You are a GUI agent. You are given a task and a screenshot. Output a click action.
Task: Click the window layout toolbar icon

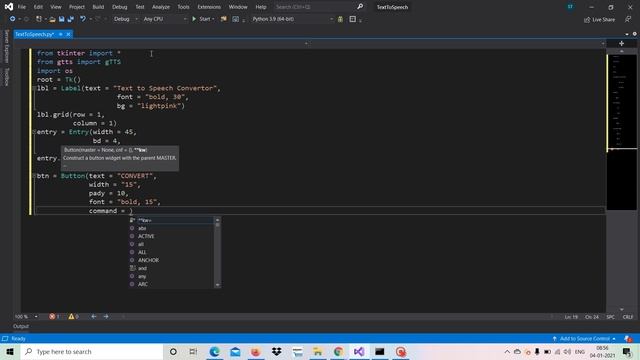(353, 19)
